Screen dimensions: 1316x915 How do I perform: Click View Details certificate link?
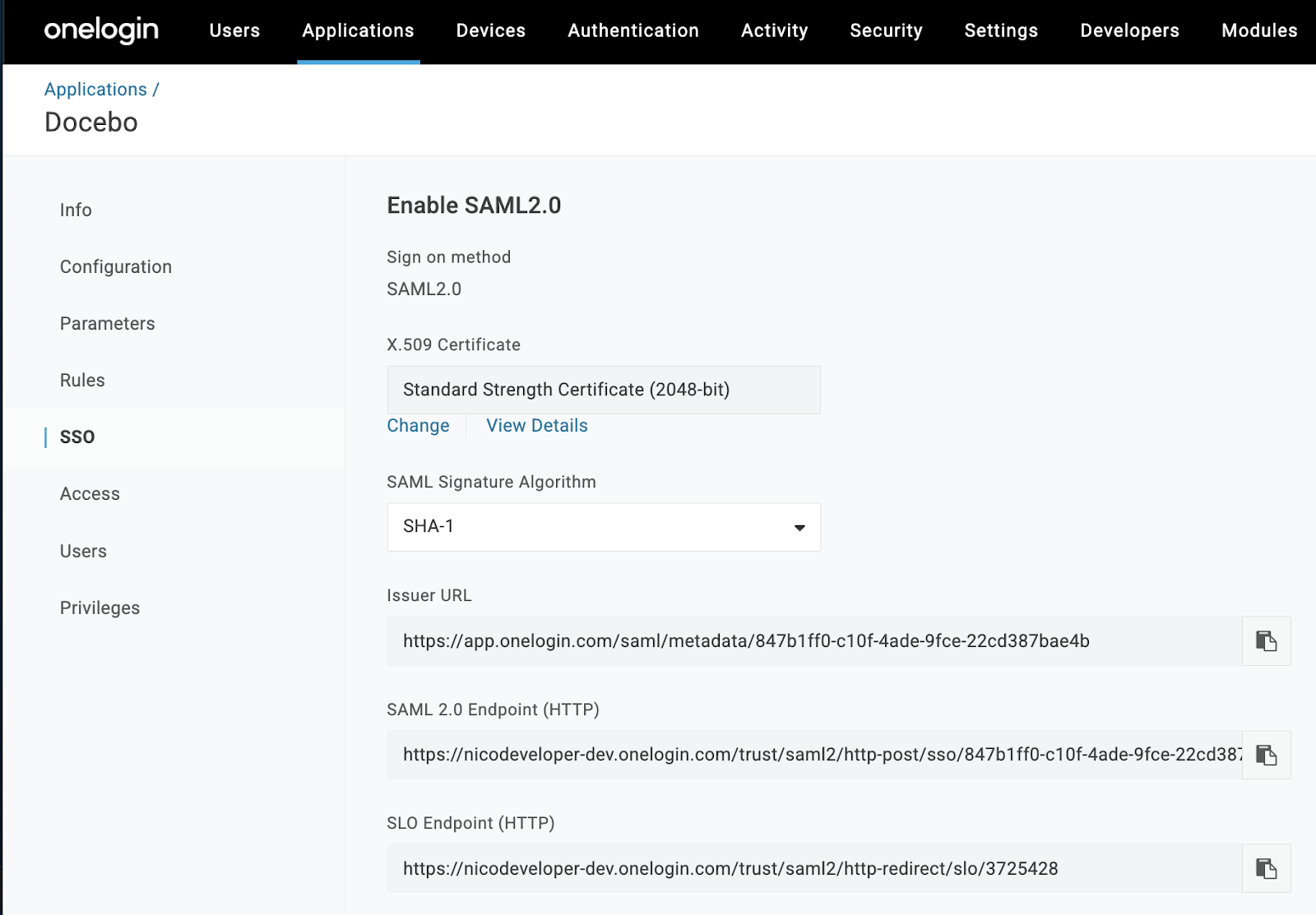[x=537, y=426]
